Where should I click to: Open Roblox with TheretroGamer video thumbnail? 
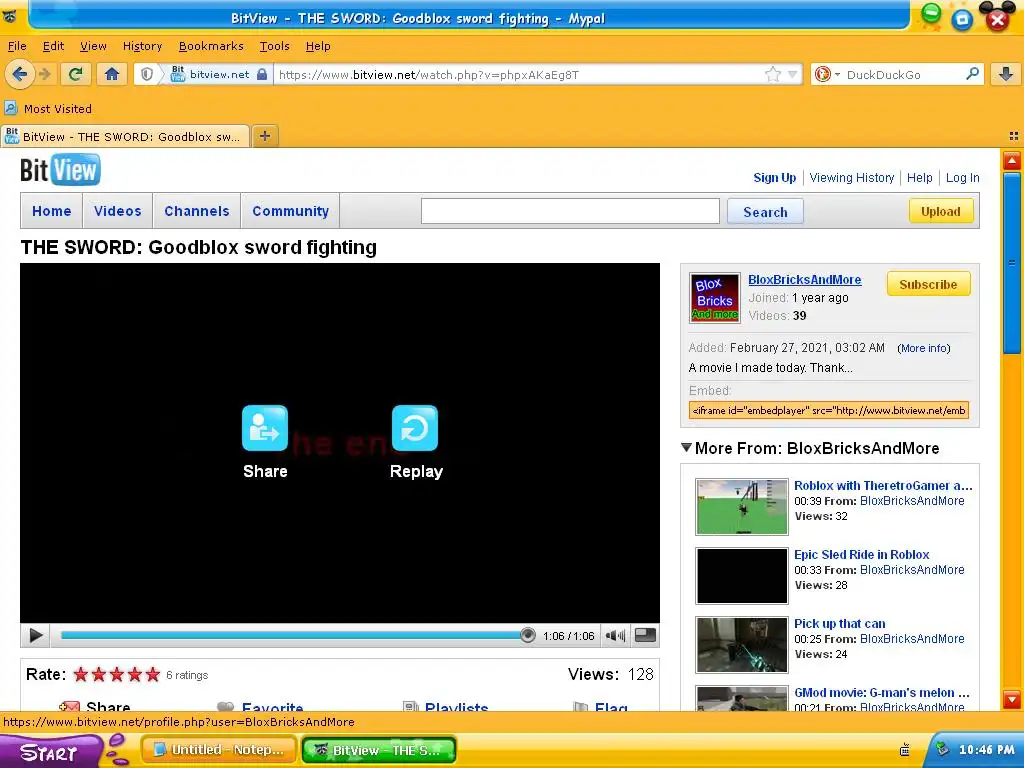[x=741, y=507]
